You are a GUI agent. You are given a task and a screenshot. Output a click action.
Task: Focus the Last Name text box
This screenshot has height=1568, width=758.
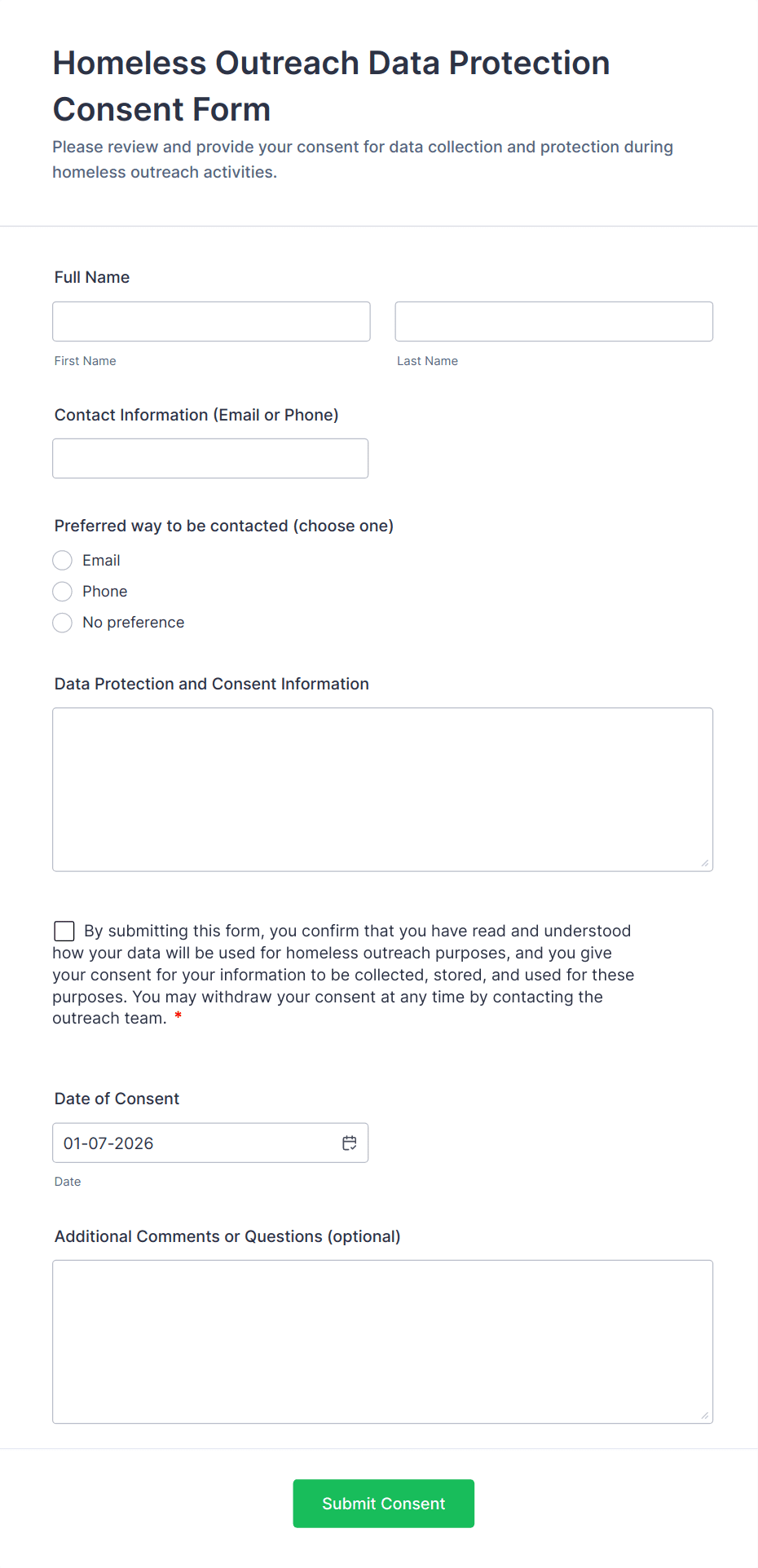pyautogui.click(x=553, y=322)
